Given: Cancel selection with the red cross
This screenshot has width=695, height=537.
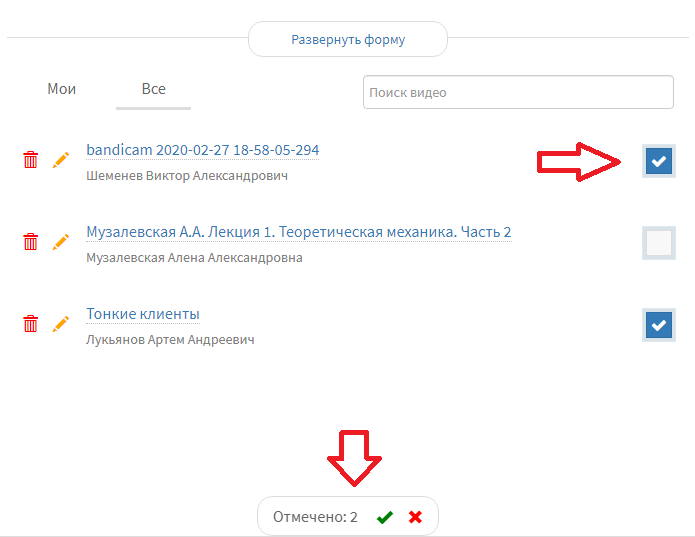Looking at the screenshot, I should 415,517.
